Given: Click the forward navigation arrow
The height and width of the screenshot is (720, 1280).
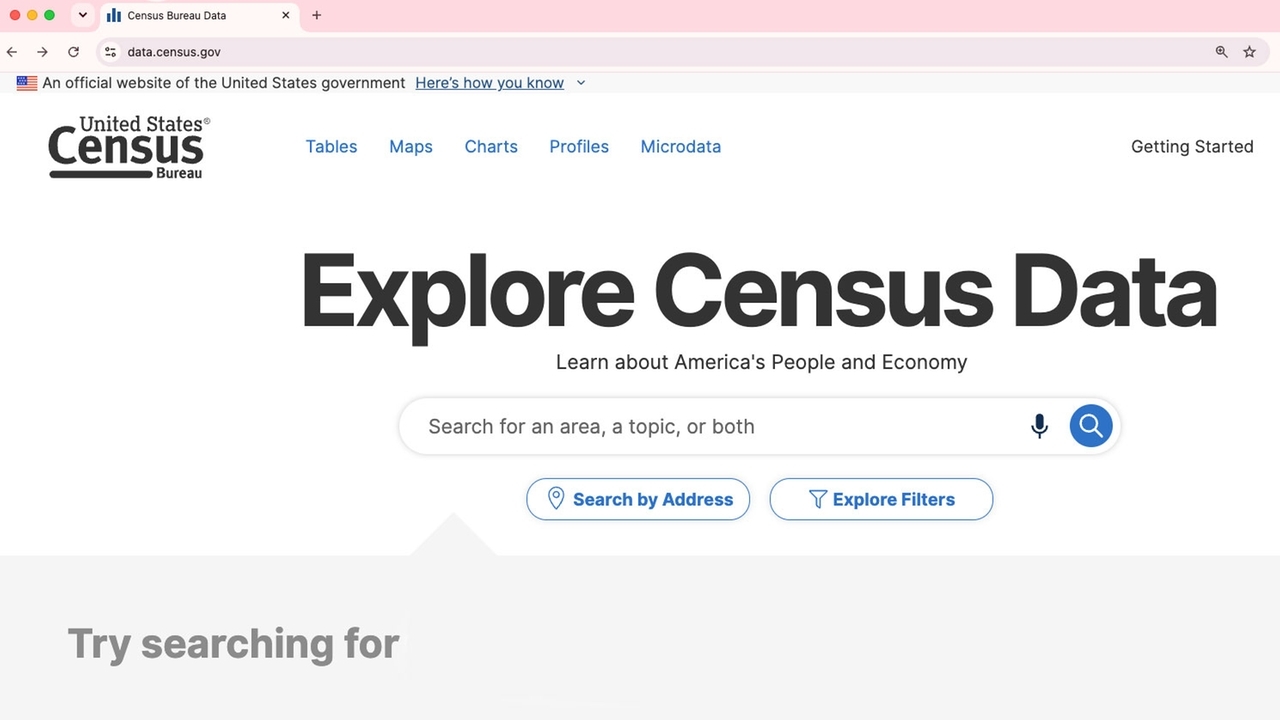Looking at the screenshot, I should click(42, 52).
